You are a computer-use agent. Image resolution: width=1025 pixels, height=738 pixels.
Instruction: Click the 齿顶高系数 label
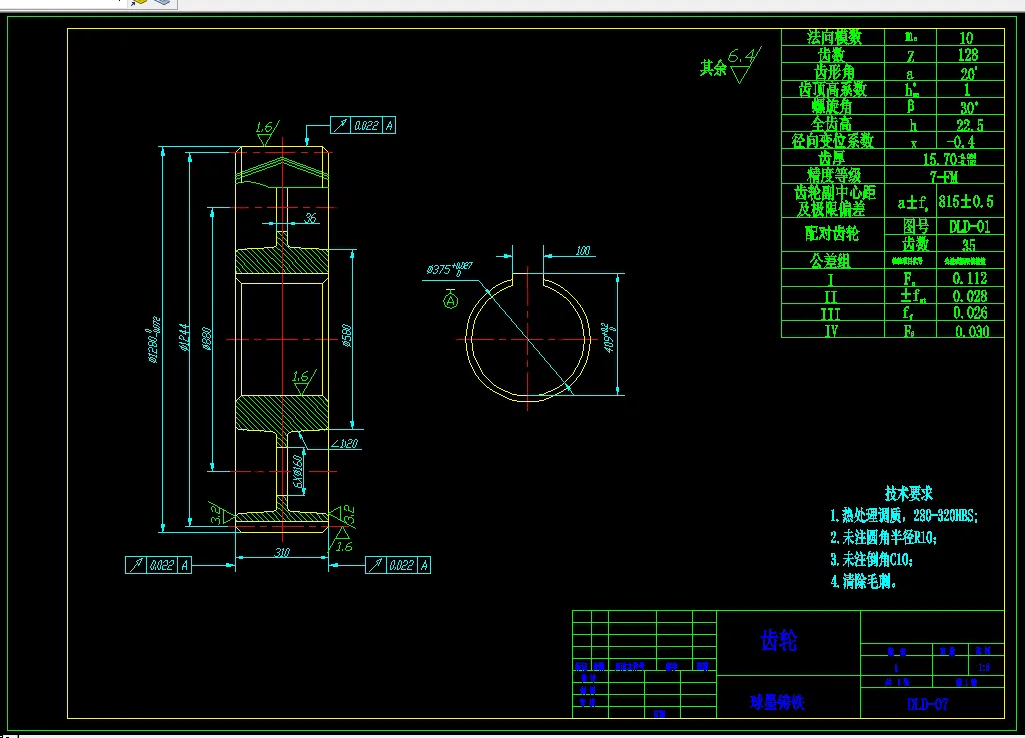tap(833, 89)
